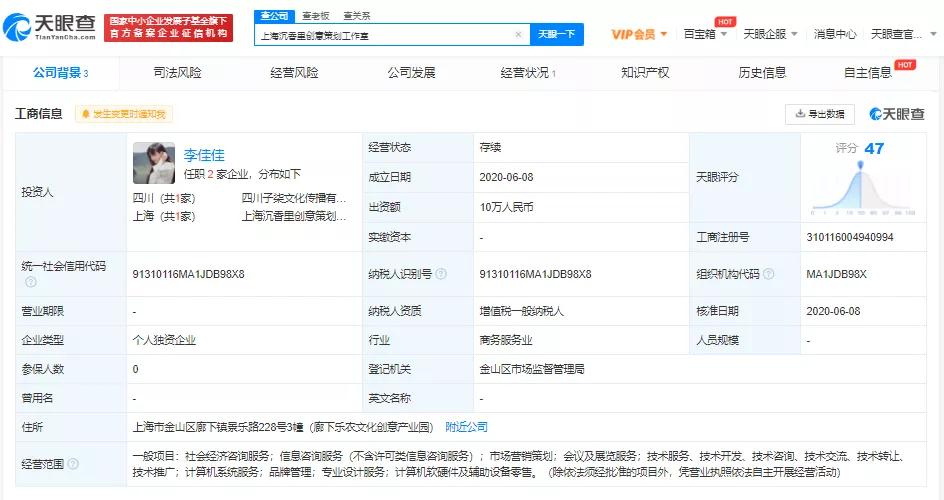Switch to 司法风险 tab
Viewport: 944px width, 500px height.
pyautogui.click(x=178, y=73)
